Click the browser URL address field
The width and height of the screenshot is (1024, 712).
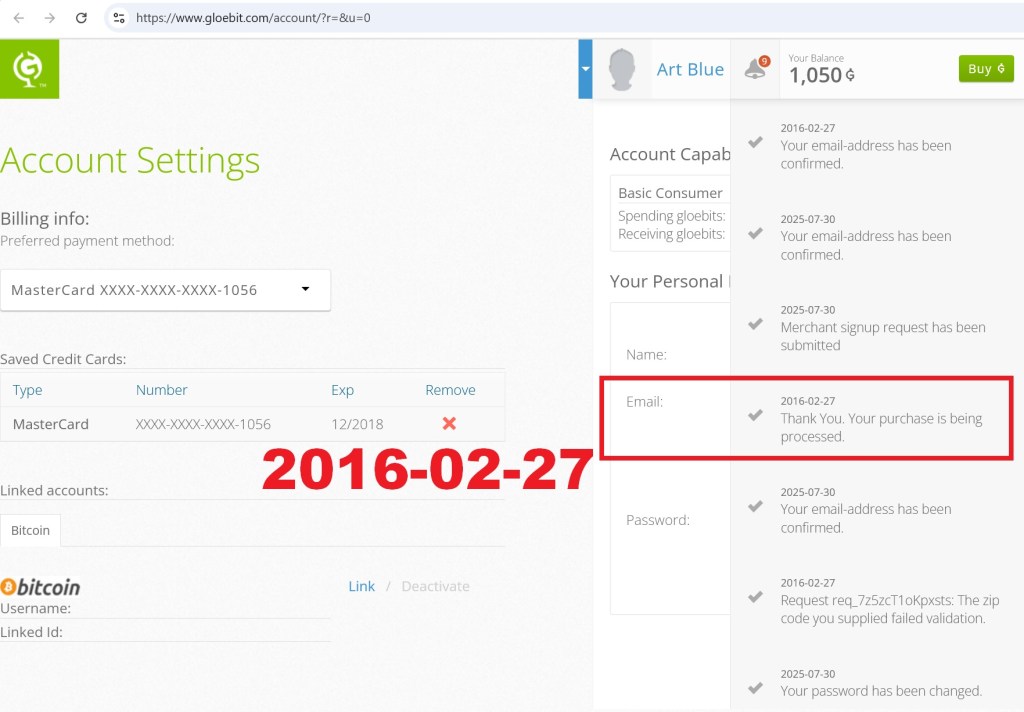point(500,18)
